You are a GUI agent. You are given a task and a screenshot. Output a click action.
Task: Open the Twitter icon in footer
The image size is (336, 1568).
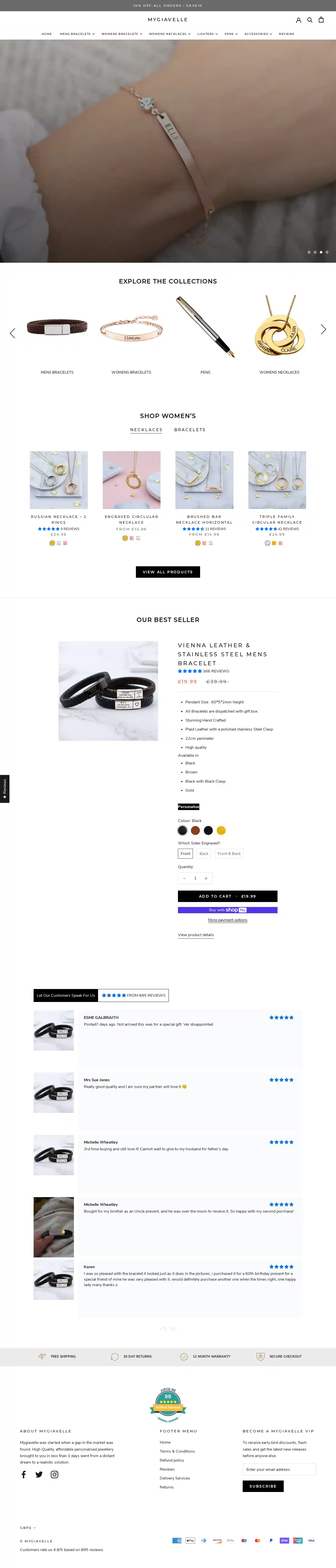click(x=39, y=1474)
